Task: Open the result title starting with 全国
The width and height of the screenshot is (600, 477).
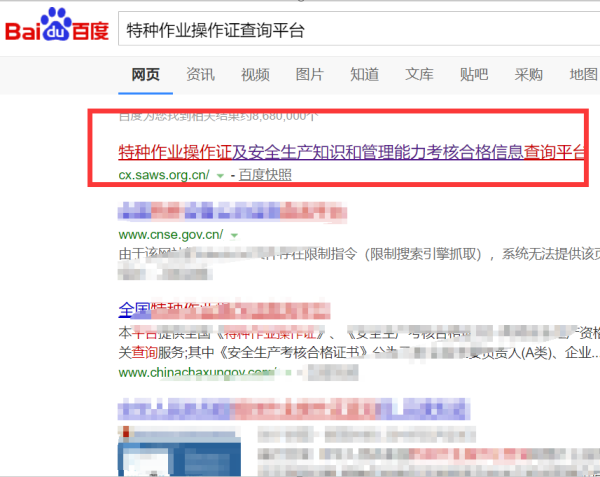Action: coord(224,310)
